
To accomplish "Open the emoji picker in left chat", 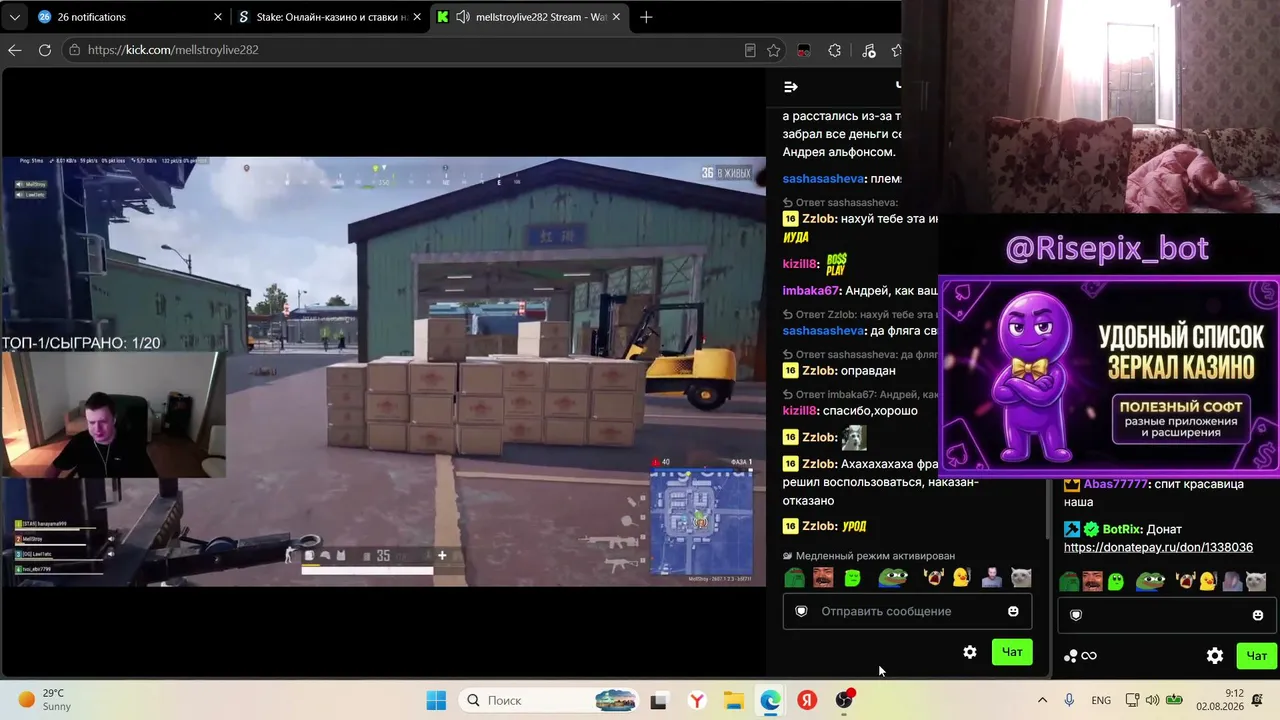I will coord(1013,611).
